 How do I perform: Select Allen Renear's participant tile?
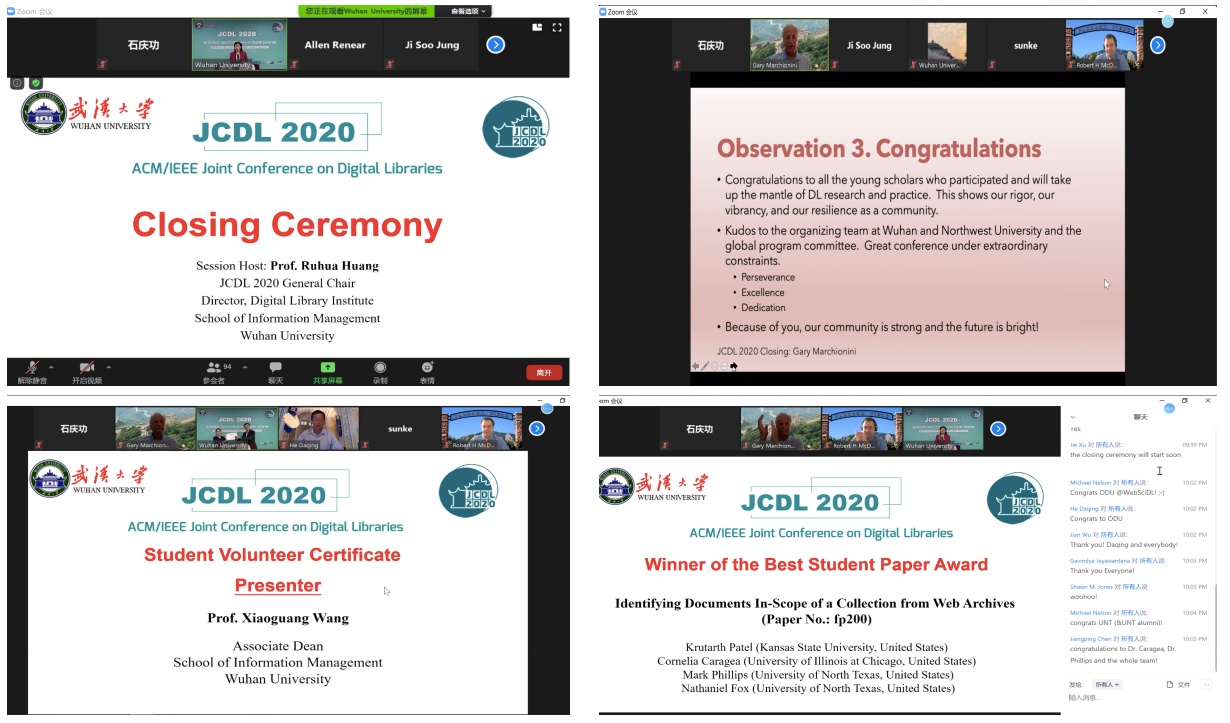[335, 45]
